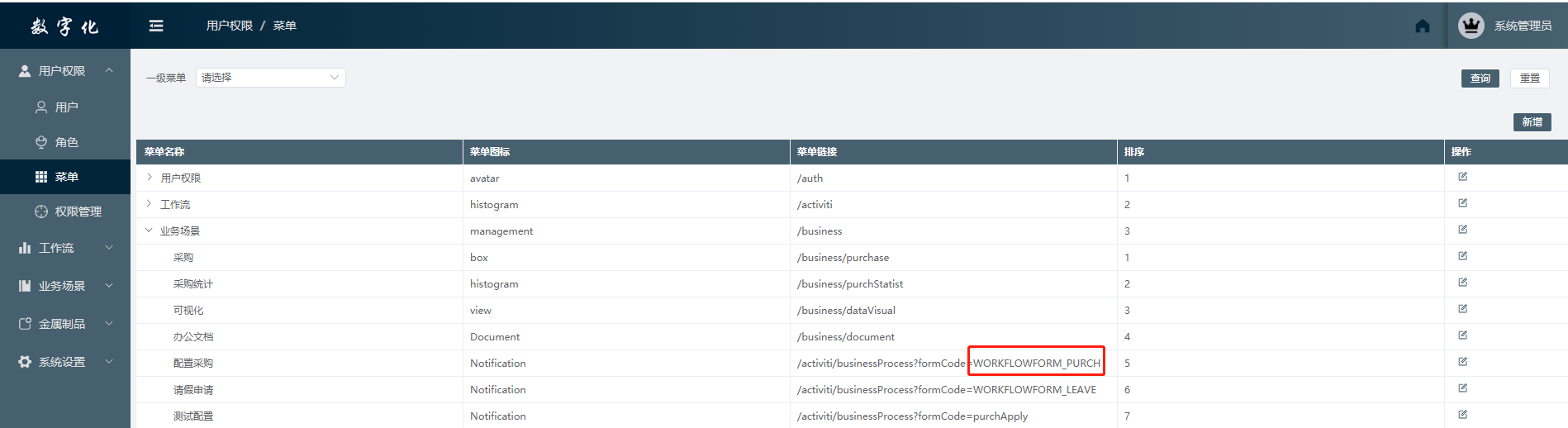Image resolution: width=1568 pixels, height=428 pixels.
Task: Expand the 用户权限 tree row
Action: (x=150, y=178)
